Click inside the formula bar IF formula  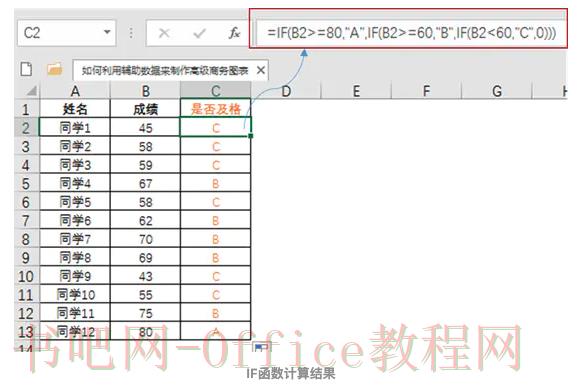point(411,33)
